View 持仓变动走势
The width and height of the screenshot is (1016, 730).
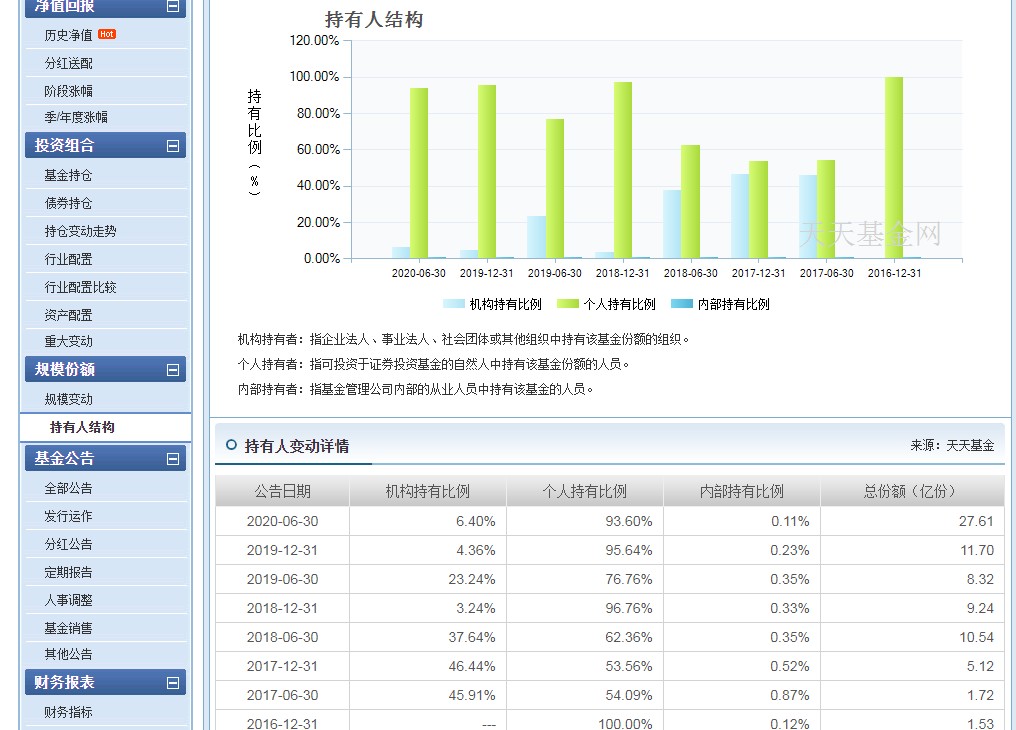click(x=80, y=231)
